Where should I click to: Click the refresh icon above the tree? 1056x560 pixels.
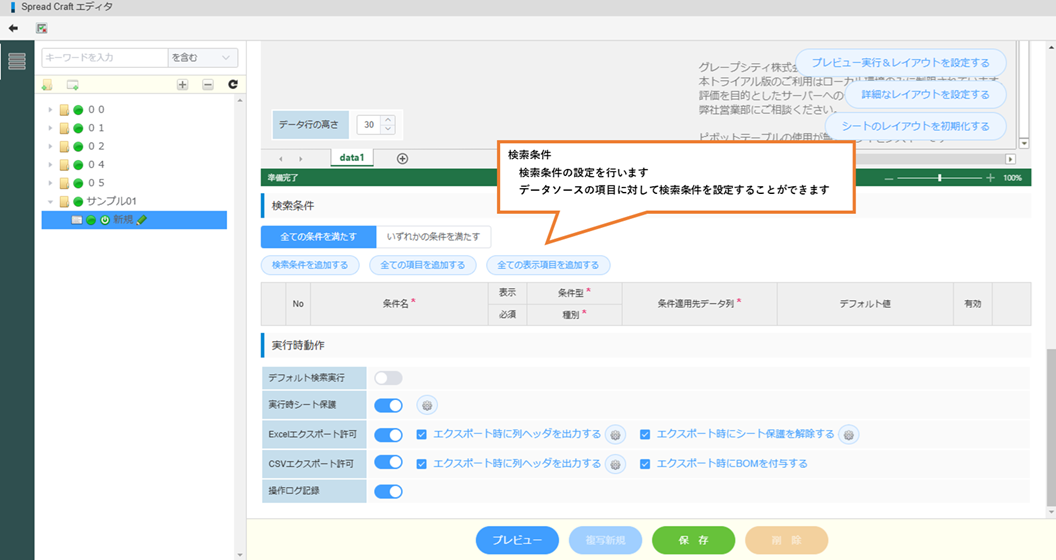pos(233,85)
